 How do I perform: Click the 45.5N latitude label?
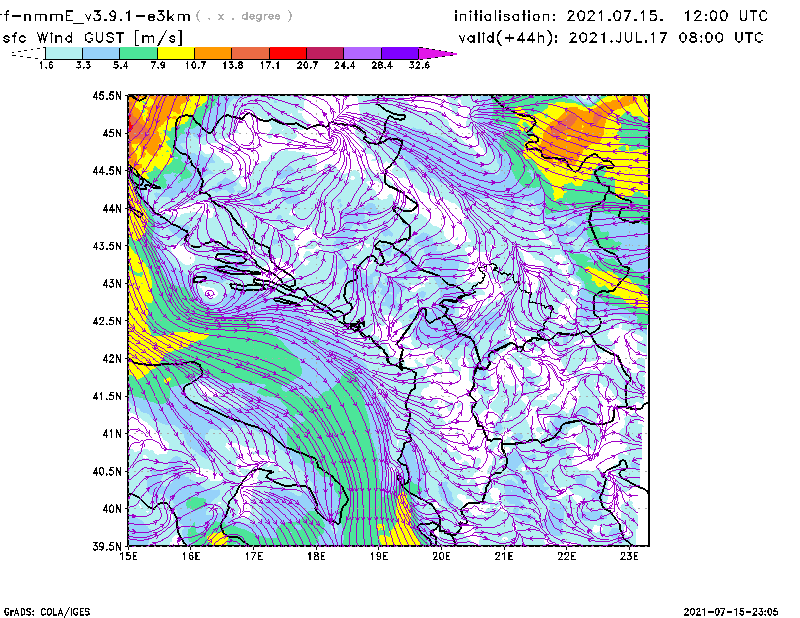[107, 95]
